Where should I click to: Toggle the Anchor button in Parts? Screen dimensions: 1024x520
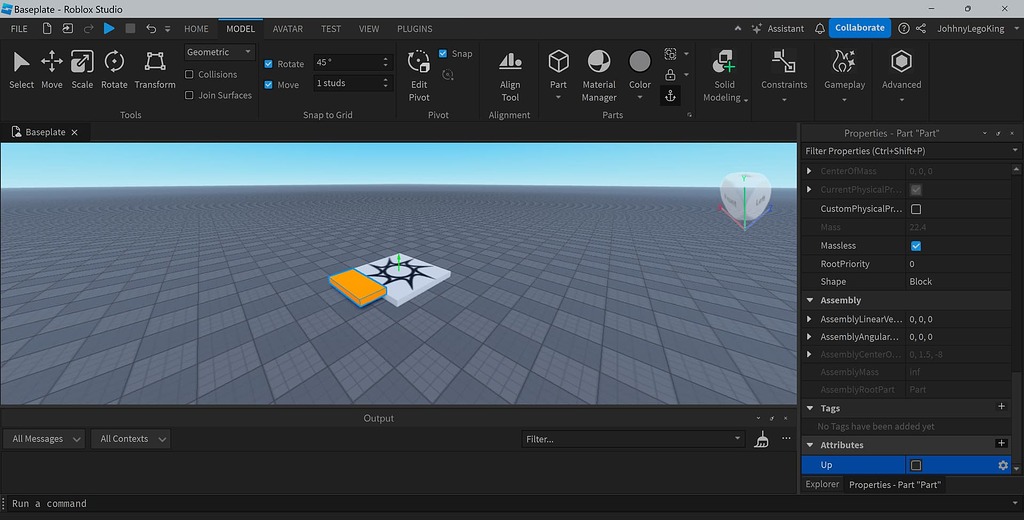click(670, 95)
